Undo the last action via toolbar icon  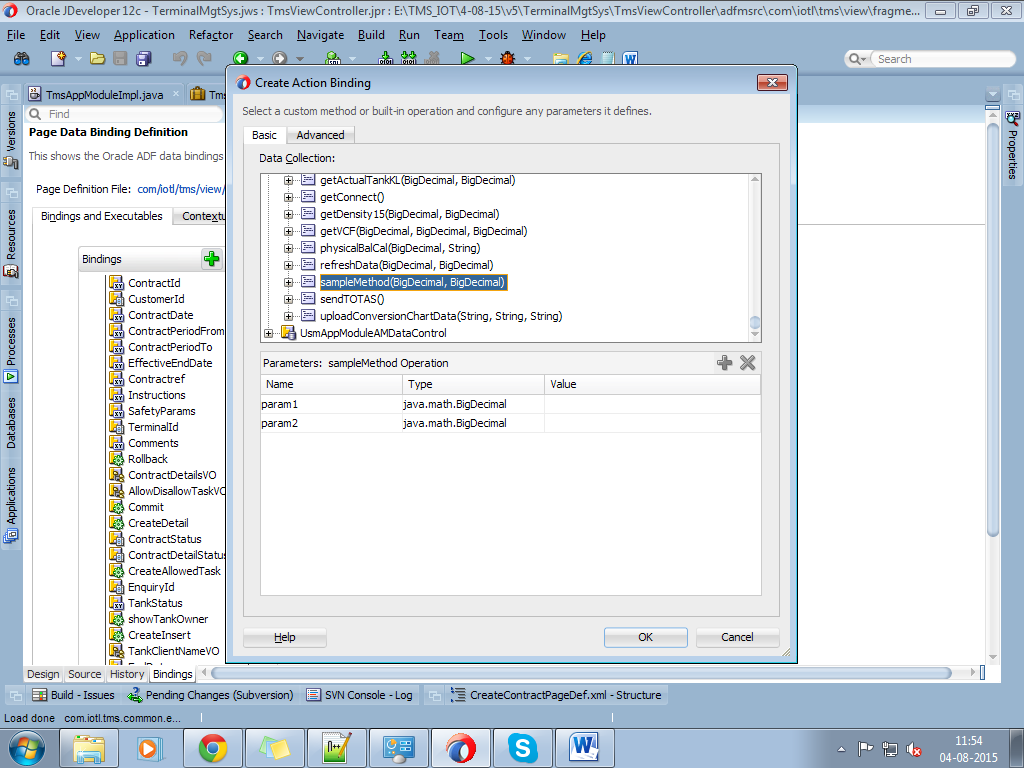click(x=180, y=58)
